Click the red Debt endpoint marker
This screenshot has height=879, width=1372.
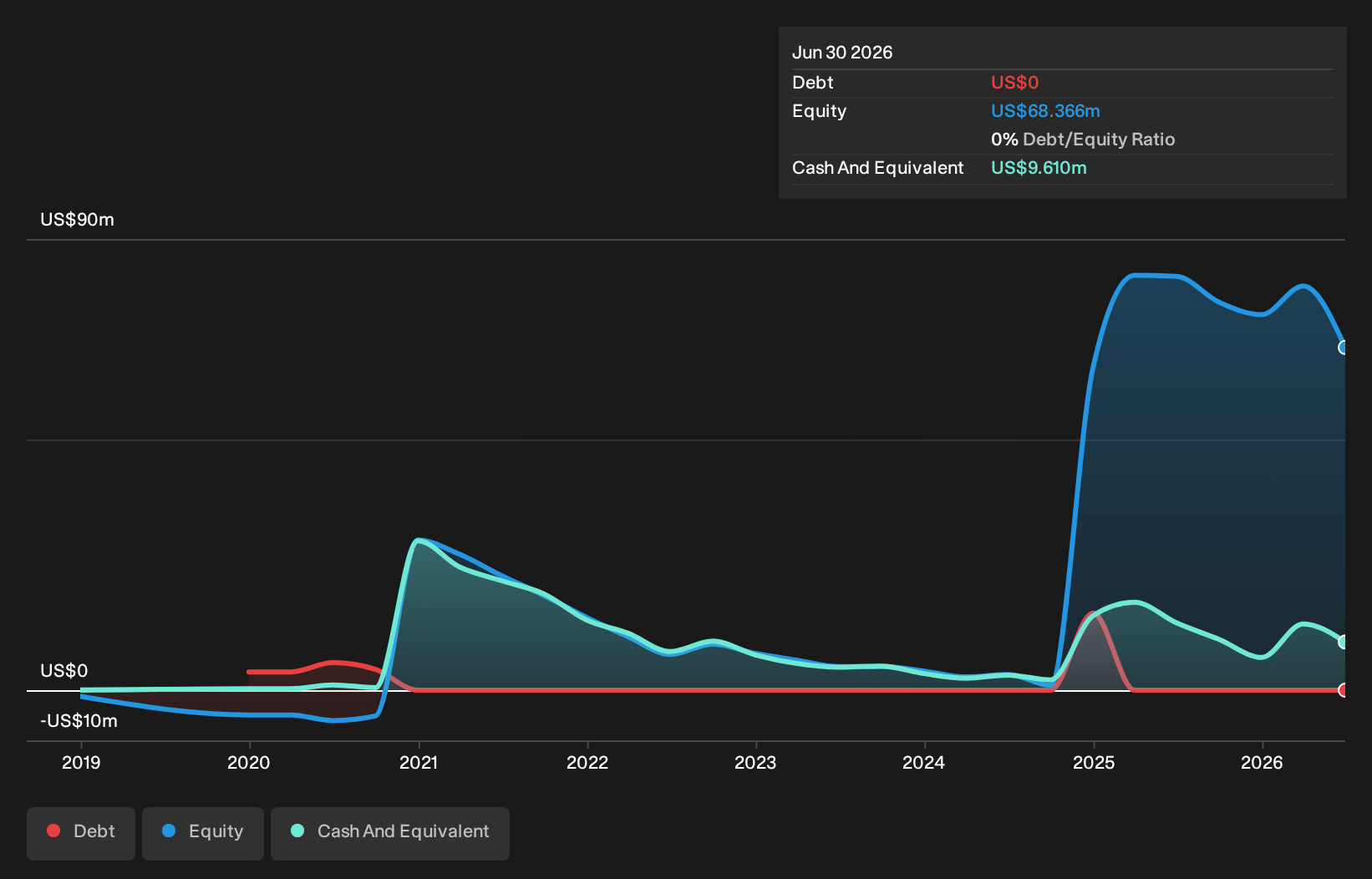point(1343,690)
